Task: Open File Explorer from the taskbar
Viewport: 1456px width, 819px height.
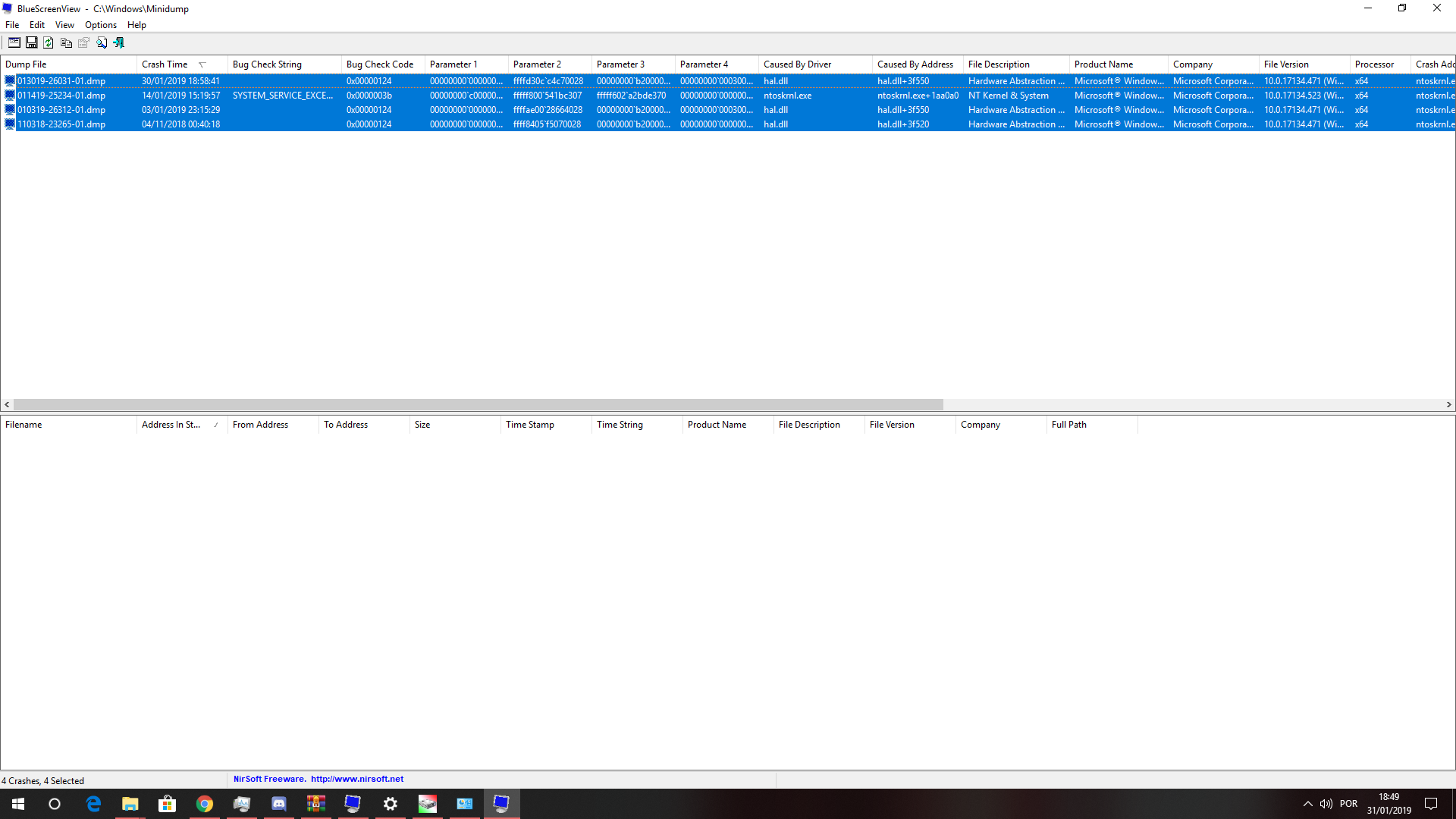Action: tap(130, 804)
